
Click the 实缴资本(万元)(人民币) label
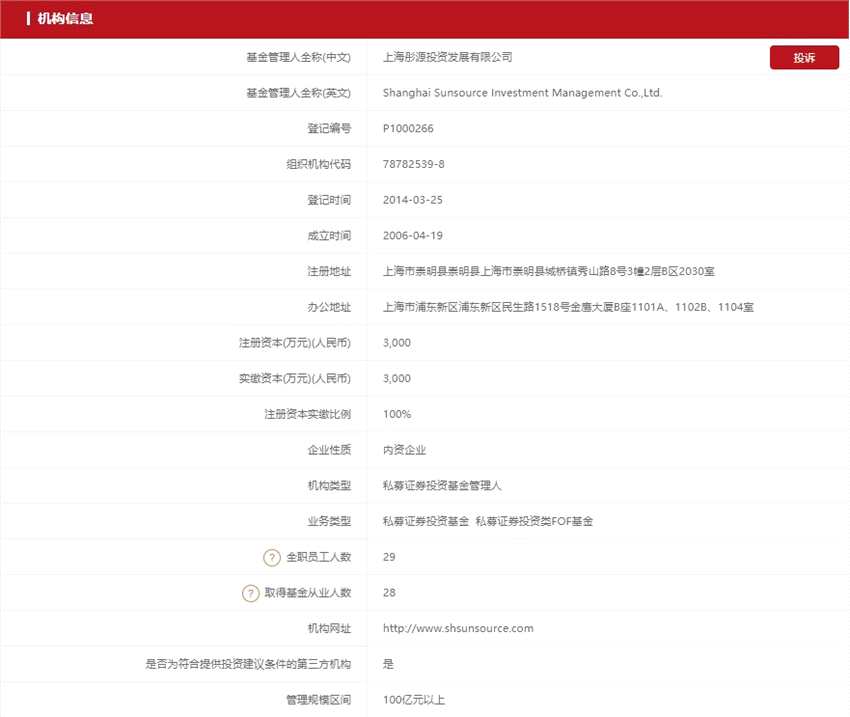295,378
